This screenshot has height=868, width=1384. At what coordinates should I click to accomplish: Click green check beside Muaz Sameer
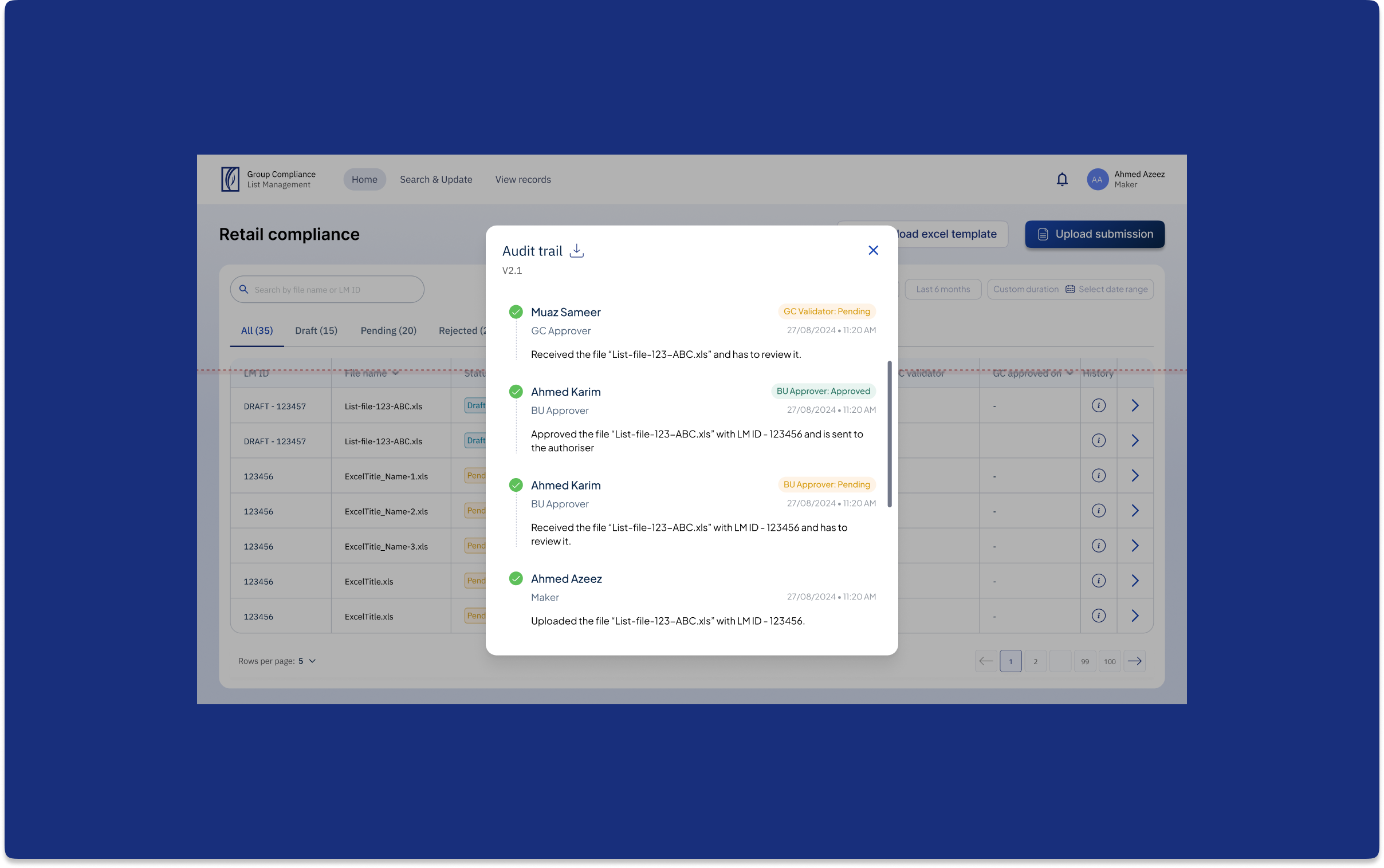click(516, 311)
